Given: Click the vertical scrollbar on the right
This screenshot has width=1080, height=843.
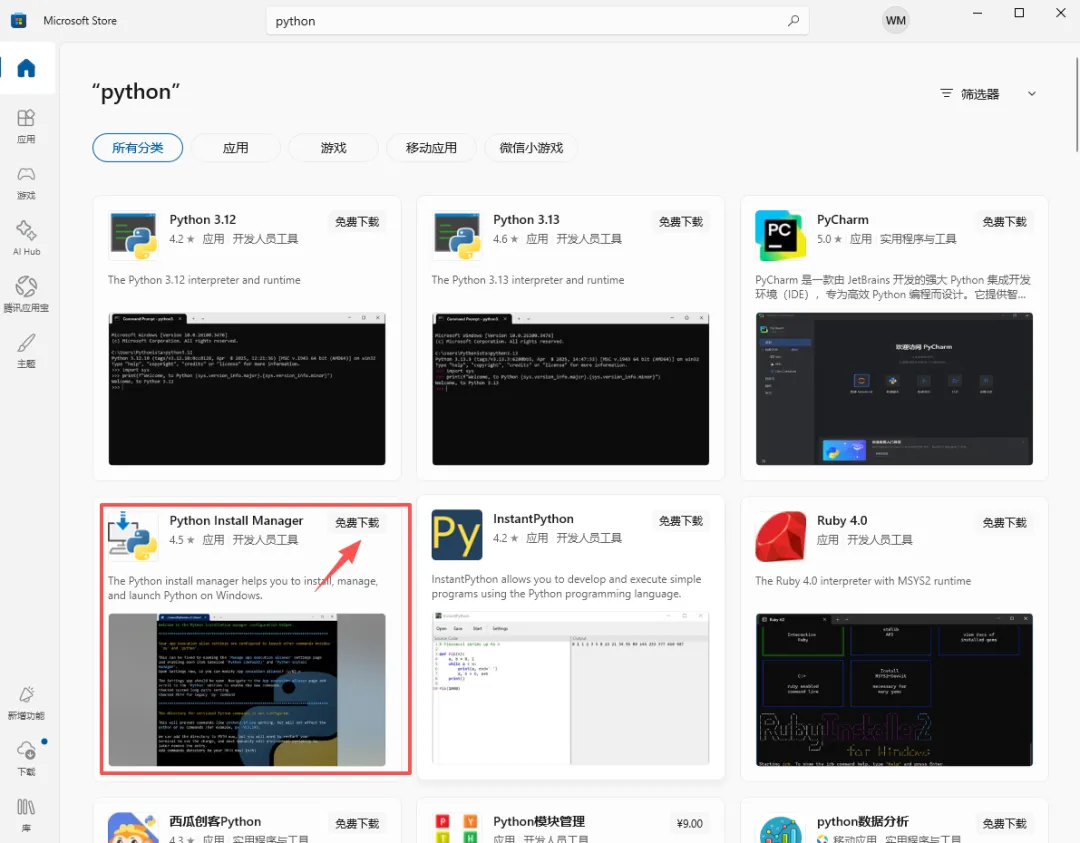Looking at the screenshot, I should point(1077,105).
